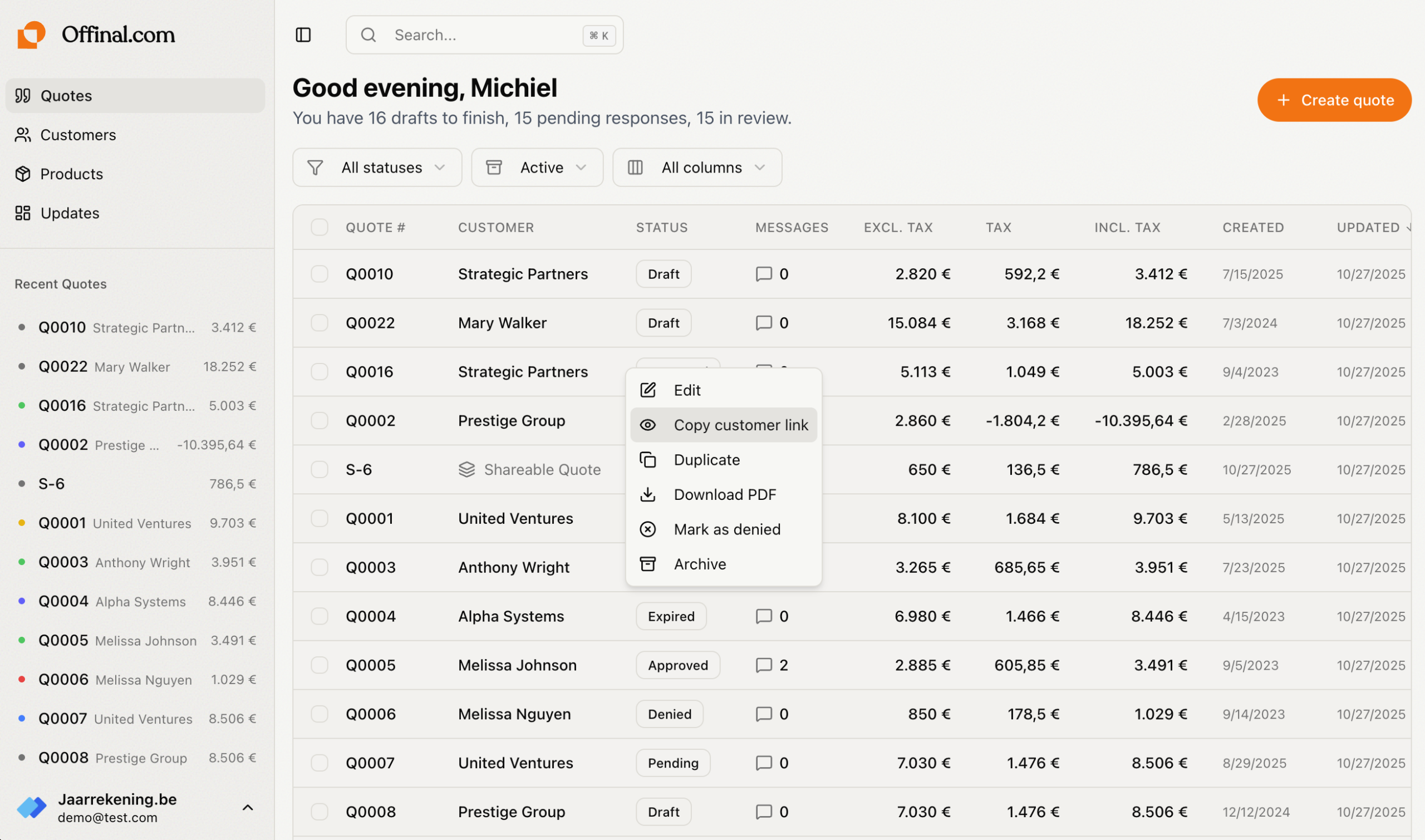This screenshot has height=840, width=1425.
Task: Tick the checkbox for quote Q0006
Action: (x=319, y=714)
